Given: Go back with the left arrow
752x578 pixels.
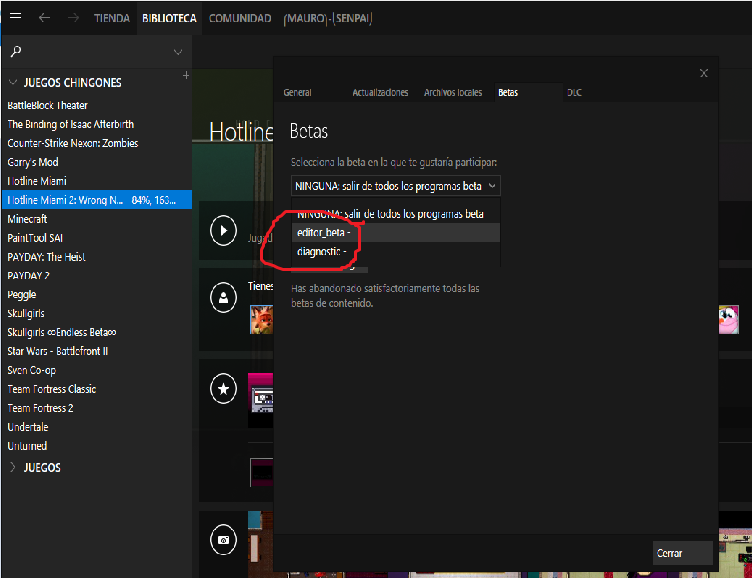Looking at the screenshot, I should pos(44,18).
